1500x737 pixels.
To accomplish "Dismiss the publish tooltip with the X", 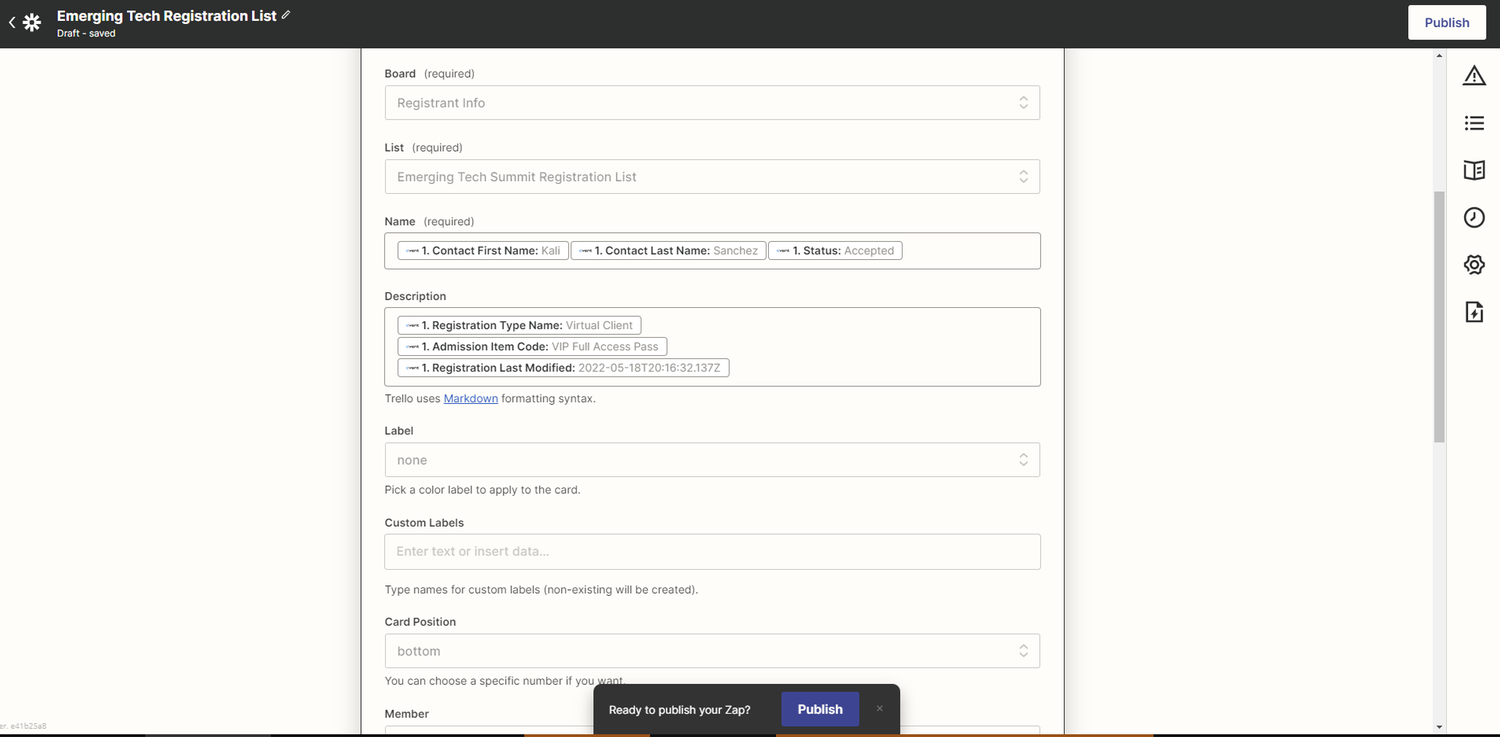I will (879, 707).
